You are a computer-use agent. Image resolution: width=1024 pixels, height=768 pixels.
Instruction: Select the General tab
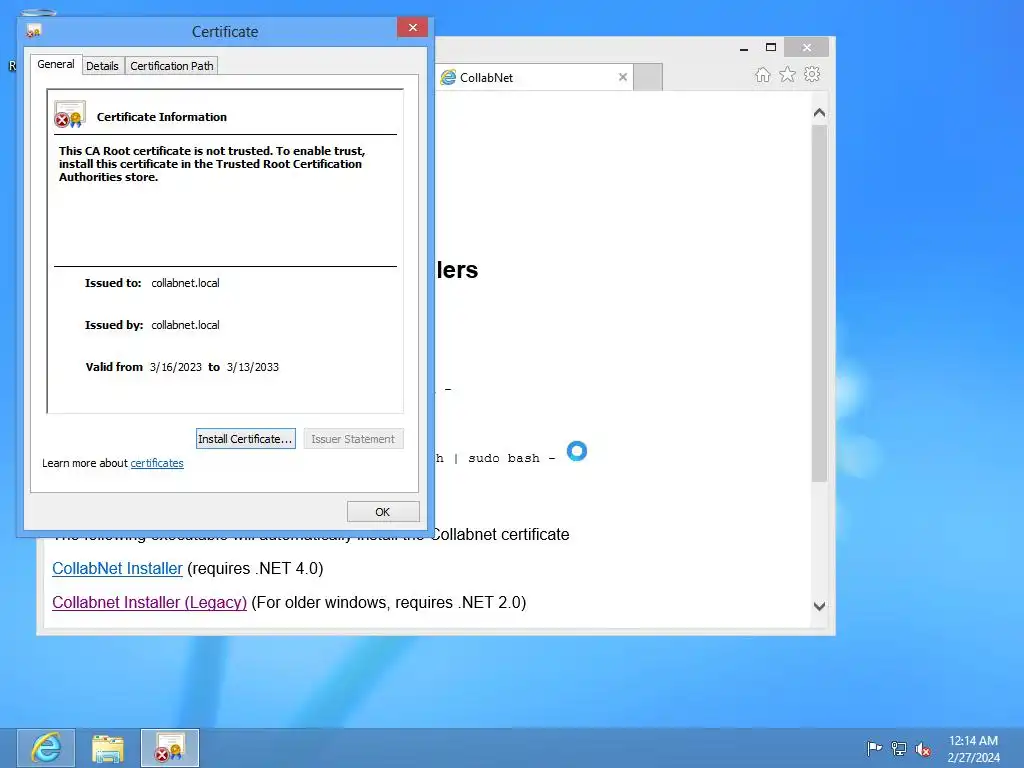click(x=56, y=64)
